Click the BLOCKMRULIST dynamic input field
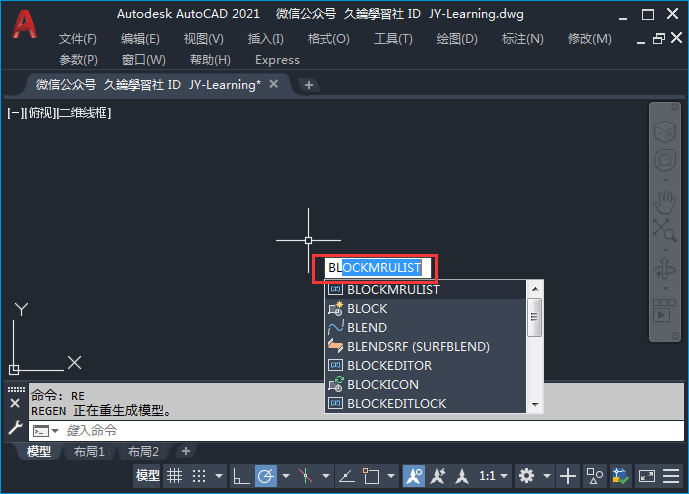 377,268
